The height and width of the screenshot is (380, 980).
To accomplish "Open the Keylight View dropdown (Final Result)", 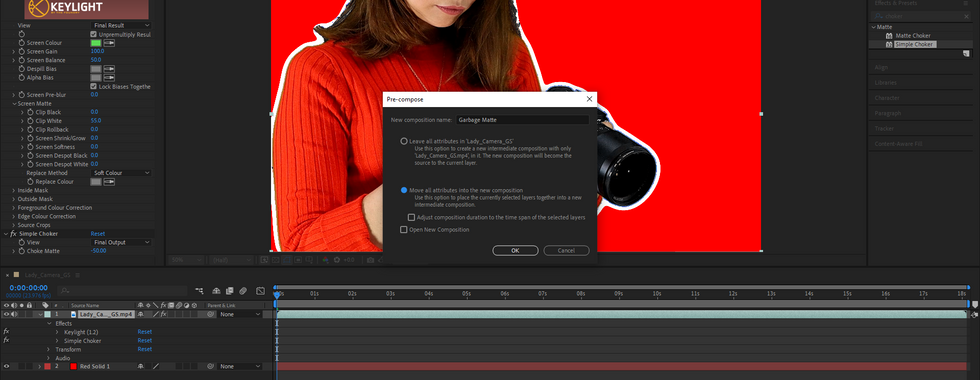I will coord(121,26).
